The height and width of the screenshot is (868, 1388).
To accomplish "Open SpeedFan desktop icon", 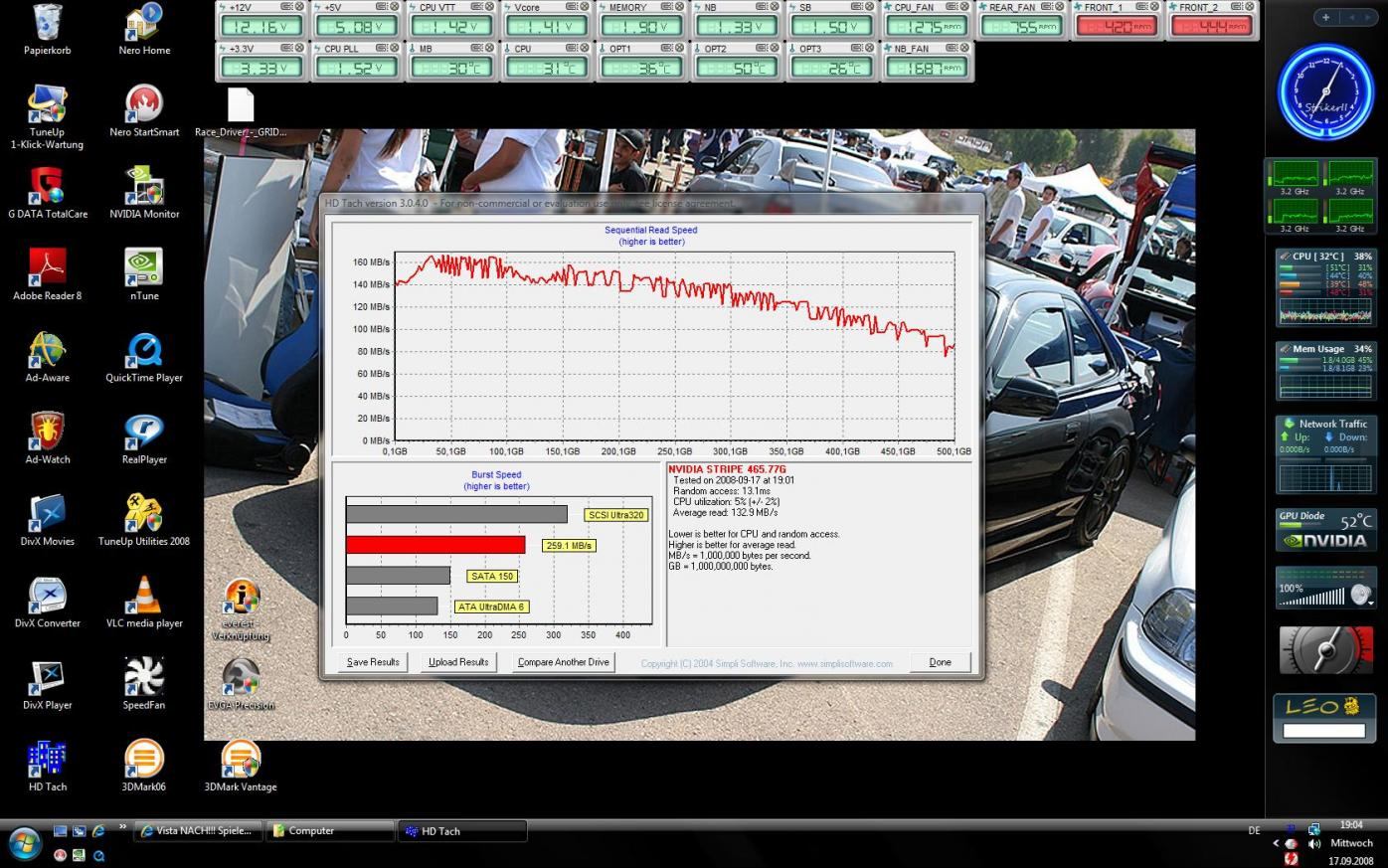I will 144,684.
